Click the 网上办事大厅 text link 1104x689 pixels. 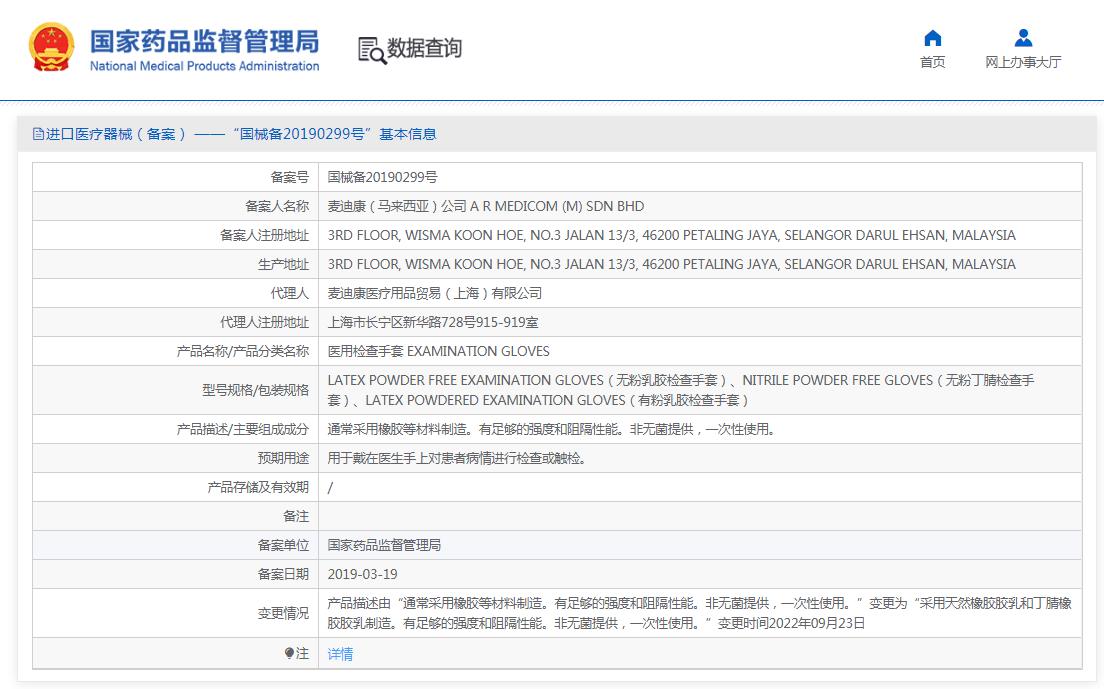click(x=1023, y=62)
